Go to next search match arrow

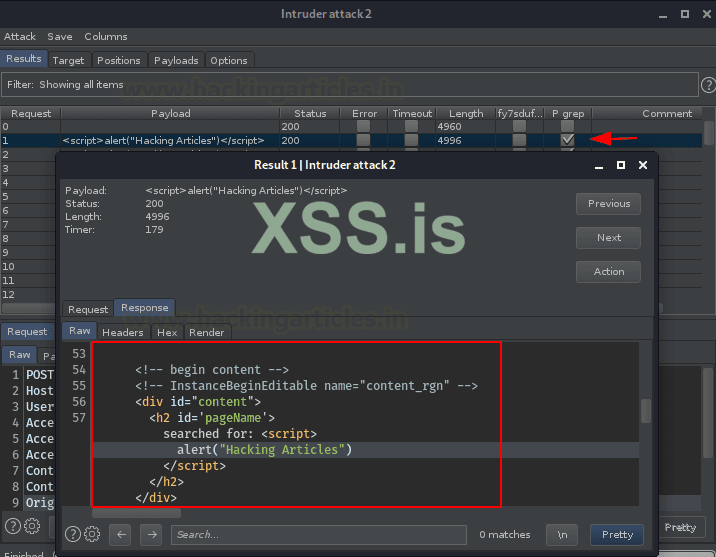click(x=152, y=534)
